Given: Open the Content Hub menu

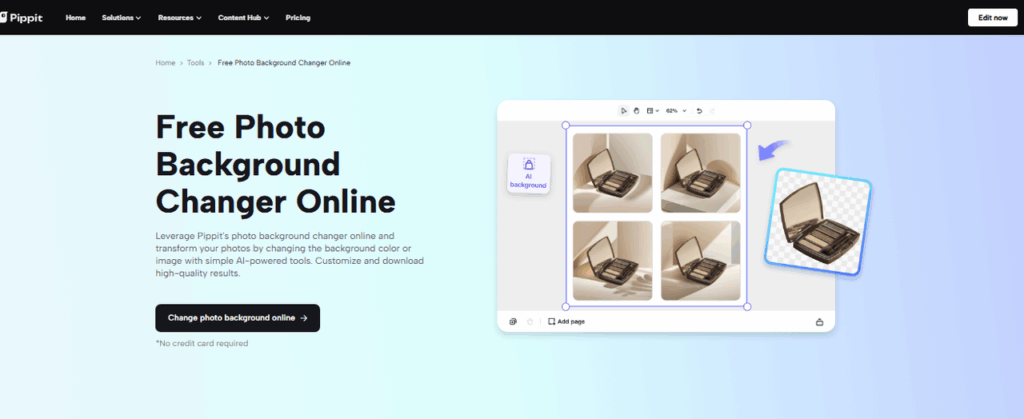Looking at the screenshot, I should [243, 18].
